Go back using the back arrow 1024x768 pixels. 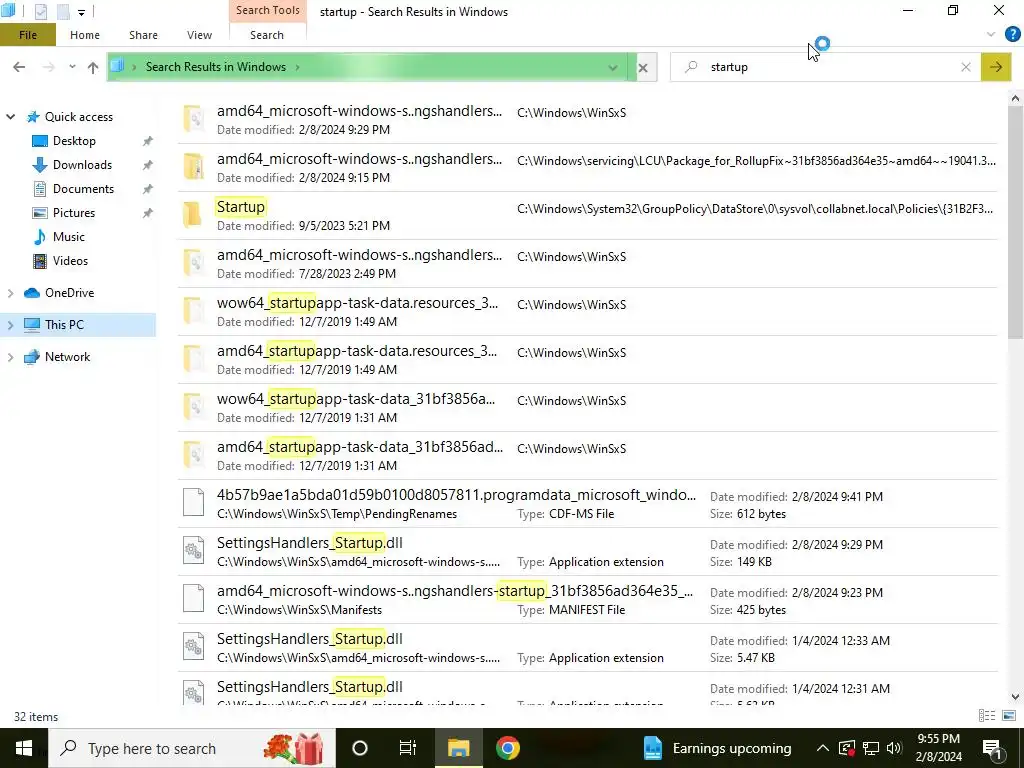pyautogui.click(x=19, y=67)
